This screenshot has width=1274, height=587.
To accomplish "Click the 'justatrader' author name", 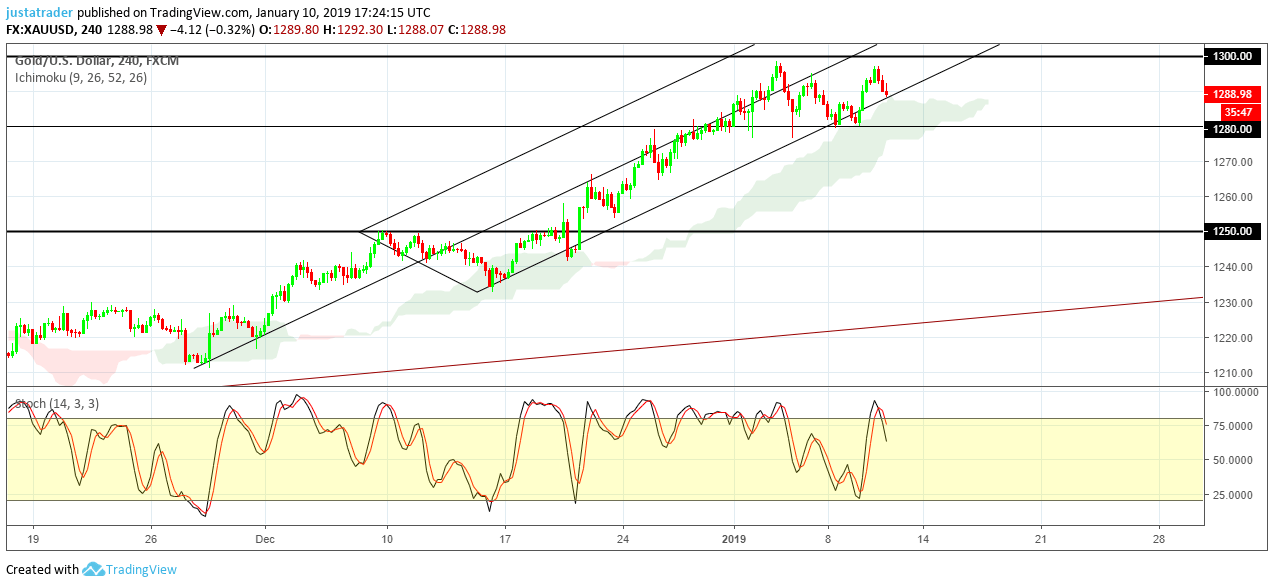I will [x=39, y=13].
